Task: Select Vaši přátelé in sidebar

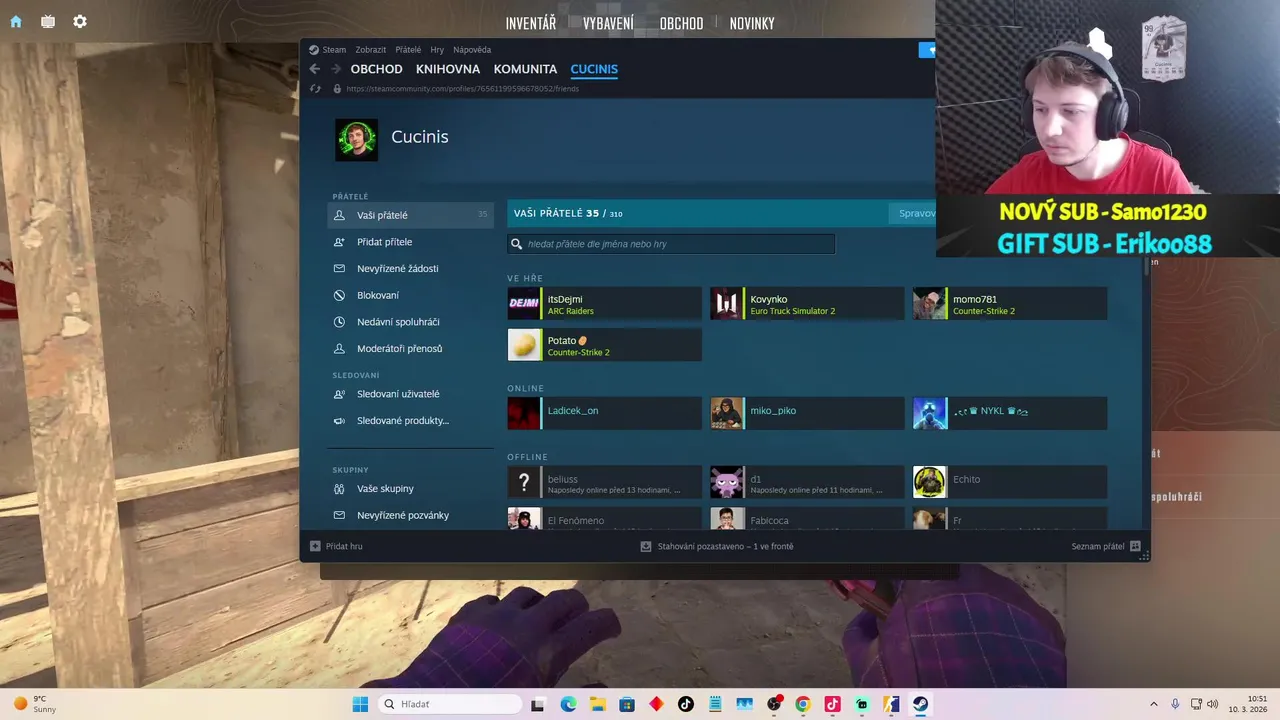Action: (410, 215)
